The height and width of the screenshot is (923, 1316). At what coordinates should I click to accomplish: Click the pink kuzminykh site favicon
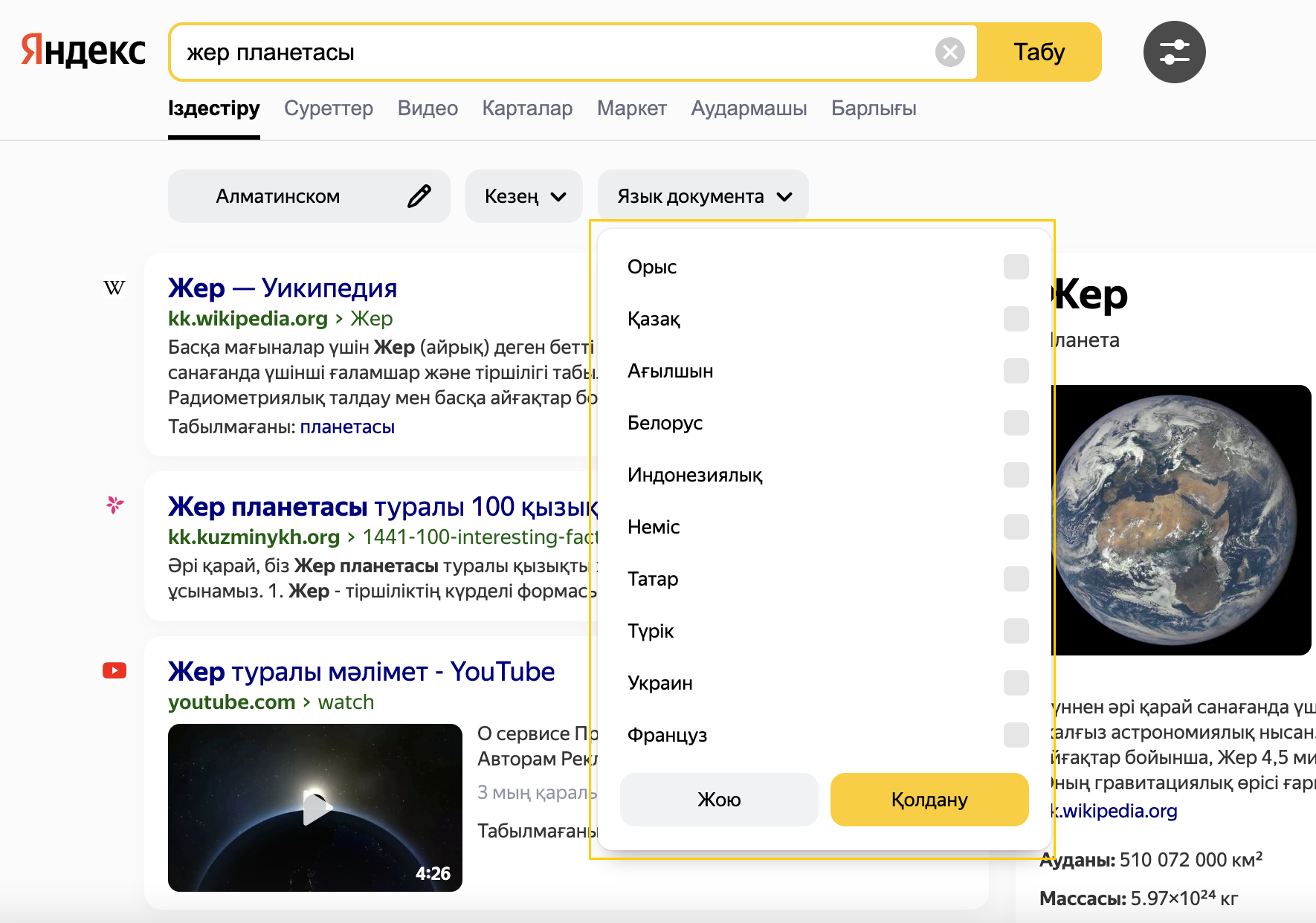click(114, 505)
